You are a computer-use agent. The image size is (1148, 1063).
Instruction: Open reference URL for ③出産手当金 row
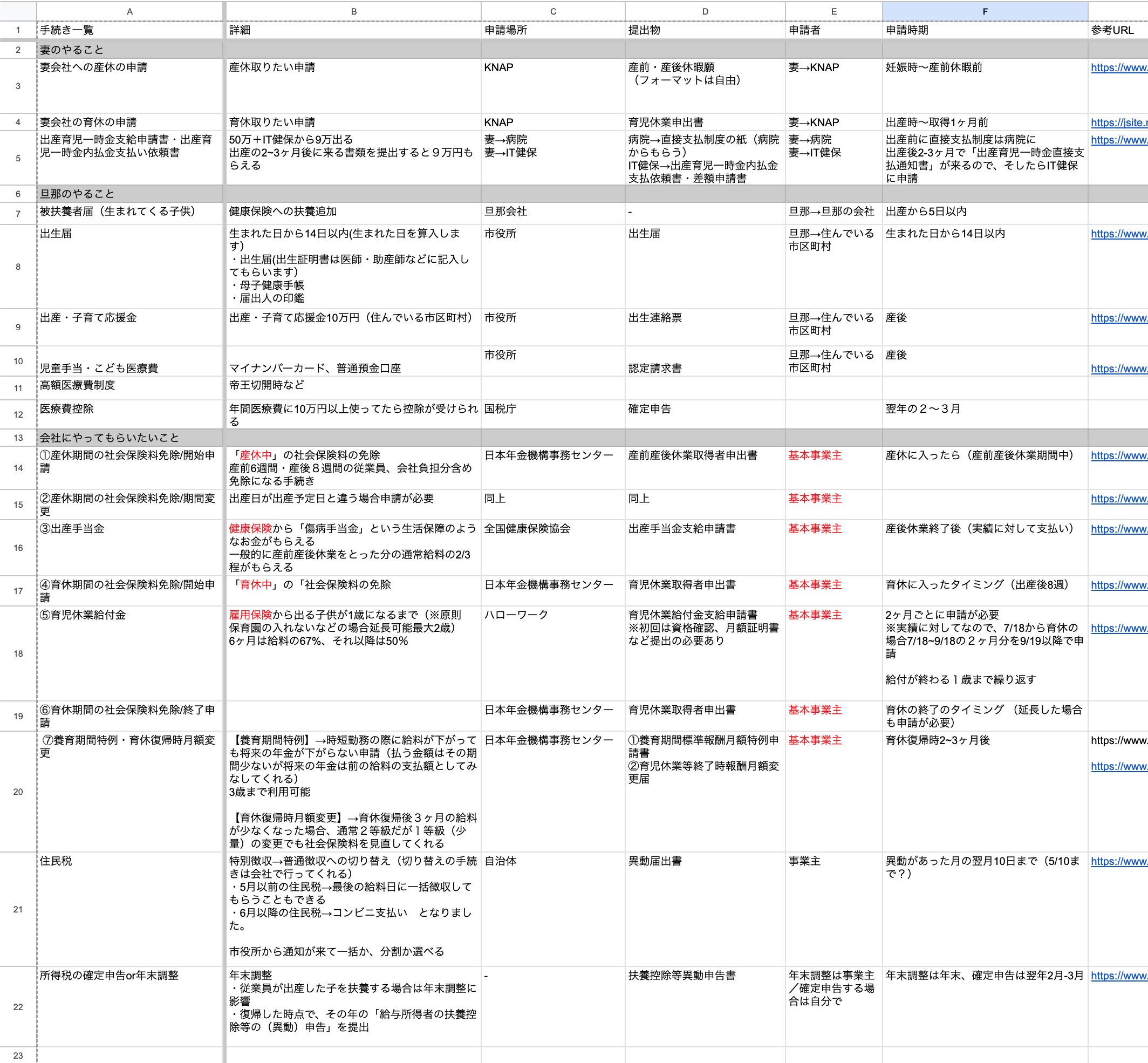[1119, 529]
